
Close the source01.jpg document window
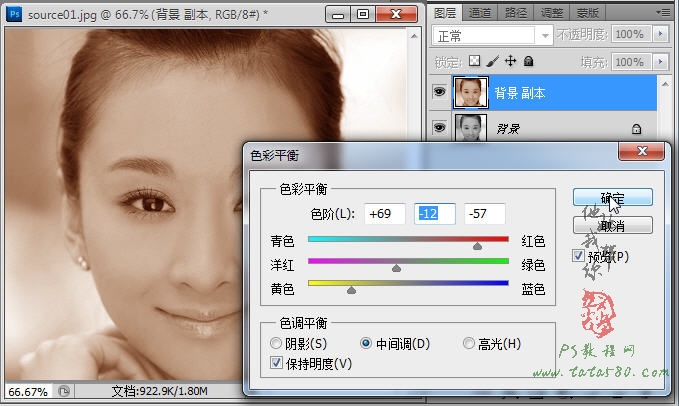point(396,14)
